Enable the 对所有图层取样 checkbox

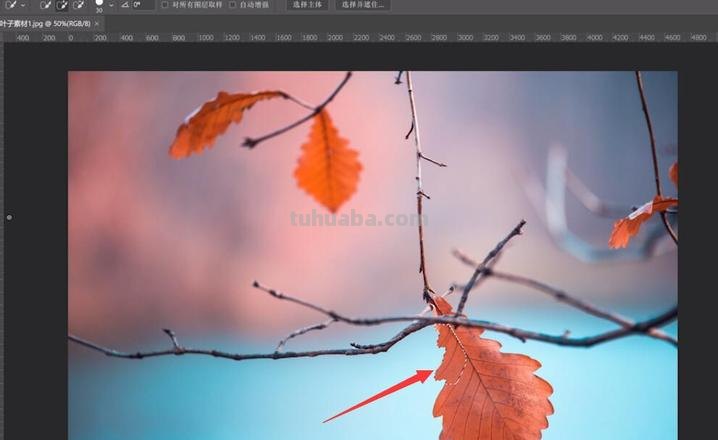tap(165, 5)
